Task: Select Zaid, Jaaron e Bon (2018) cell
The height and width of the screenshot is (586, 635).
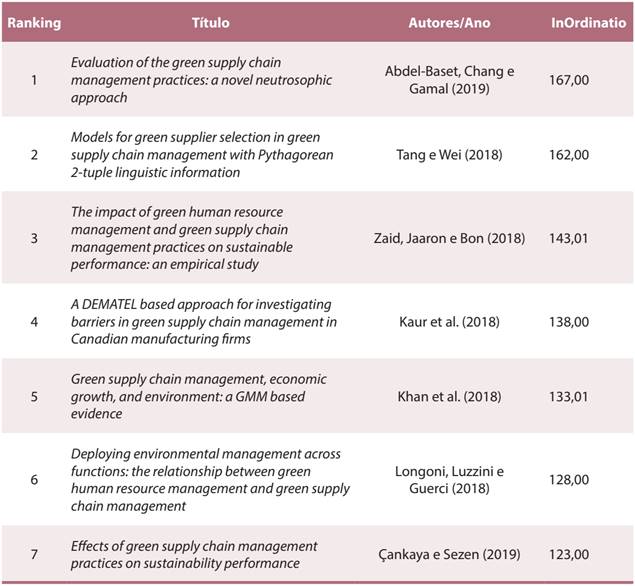Action: (449, 238)
